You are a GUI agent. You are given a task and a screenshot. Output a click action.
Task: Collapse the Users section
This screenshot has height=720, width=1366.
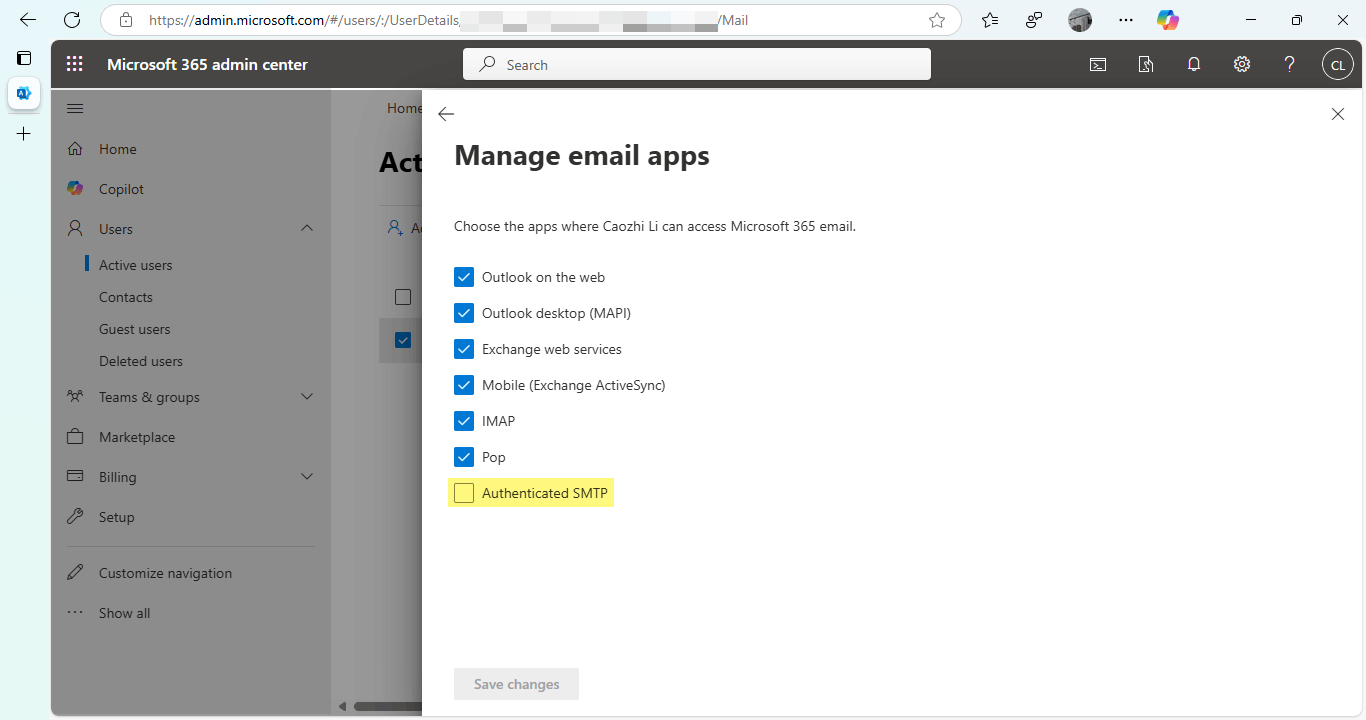[307, 228]
